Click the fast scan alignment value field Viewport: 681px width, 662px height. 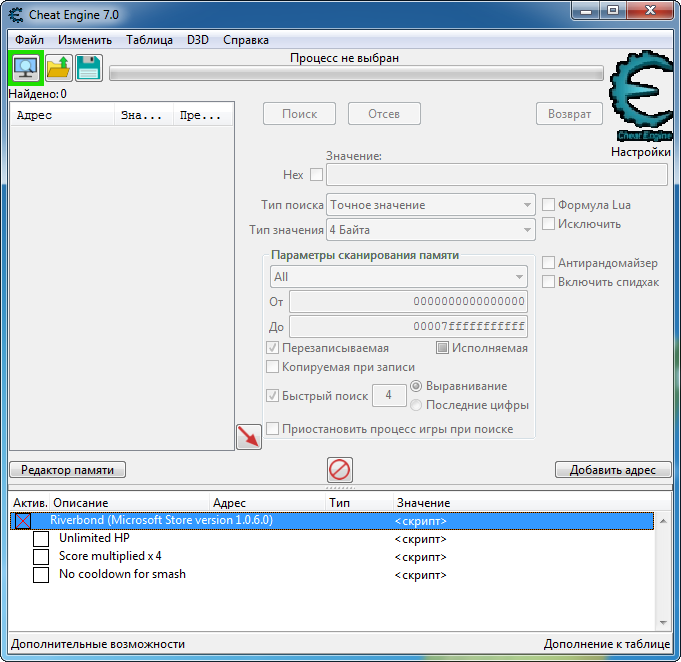pos(389,395)
